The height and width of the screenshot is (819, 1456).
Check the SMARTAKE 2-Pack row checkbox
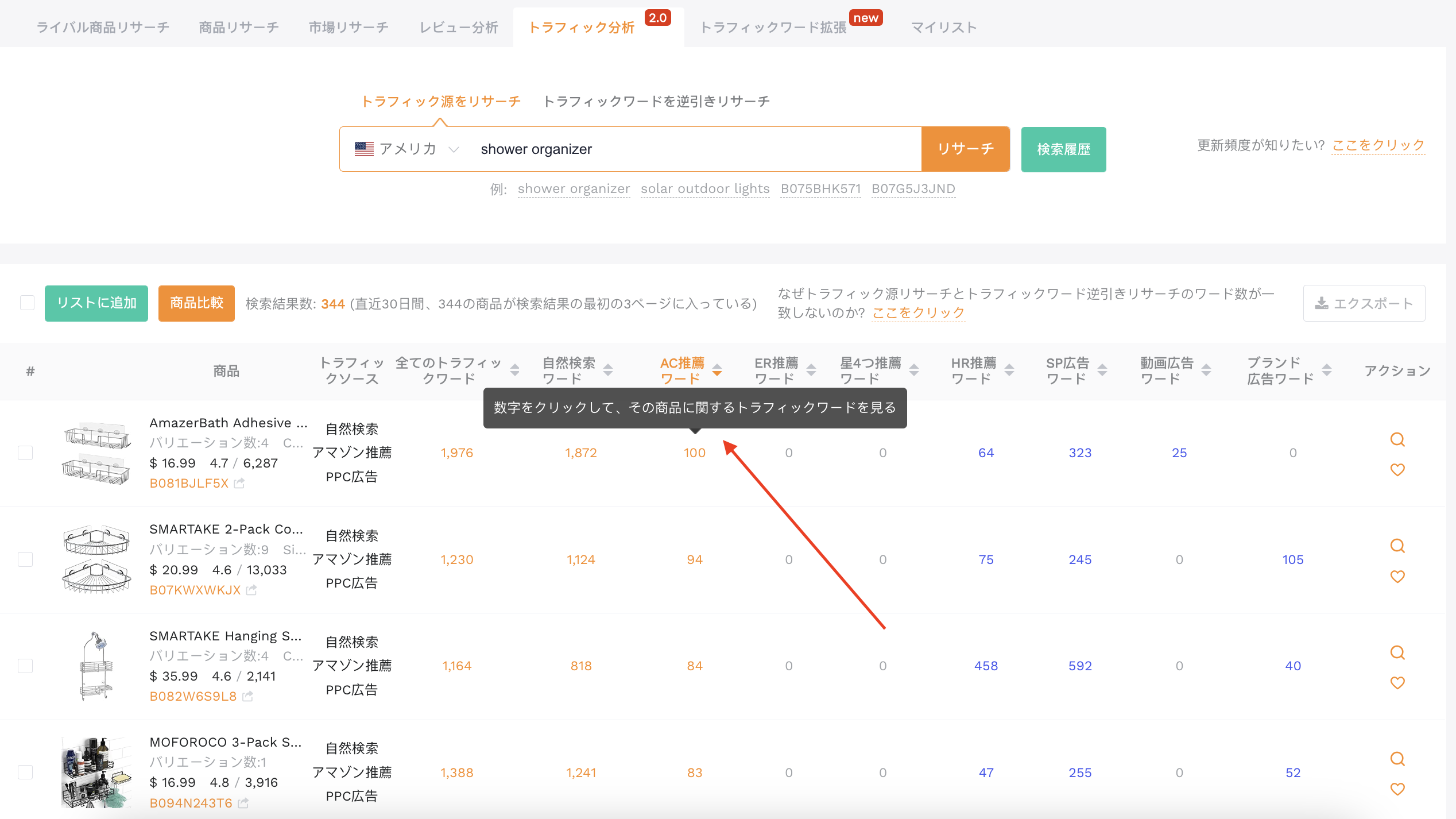coord(25,559)
